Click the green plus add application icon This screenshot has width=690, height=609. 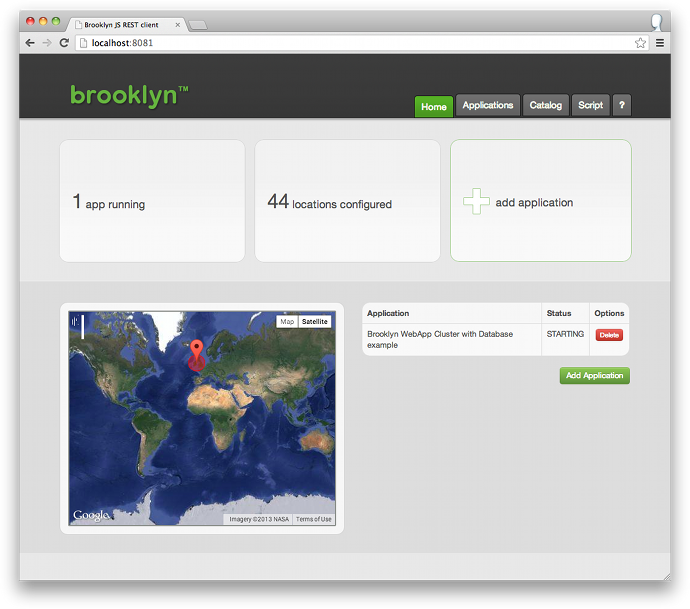[476, 202]
